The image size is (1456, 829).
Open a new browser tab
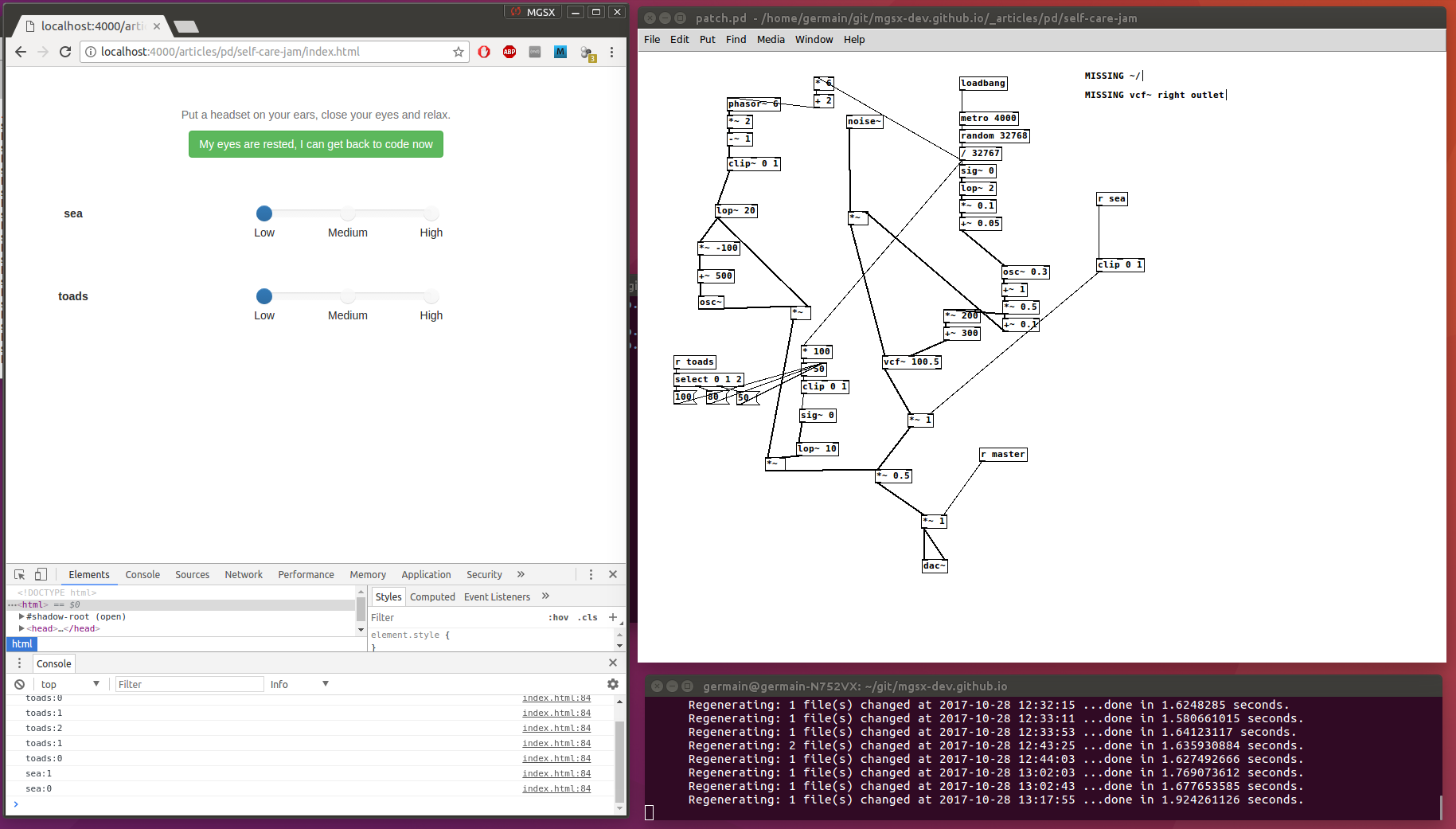186,27
